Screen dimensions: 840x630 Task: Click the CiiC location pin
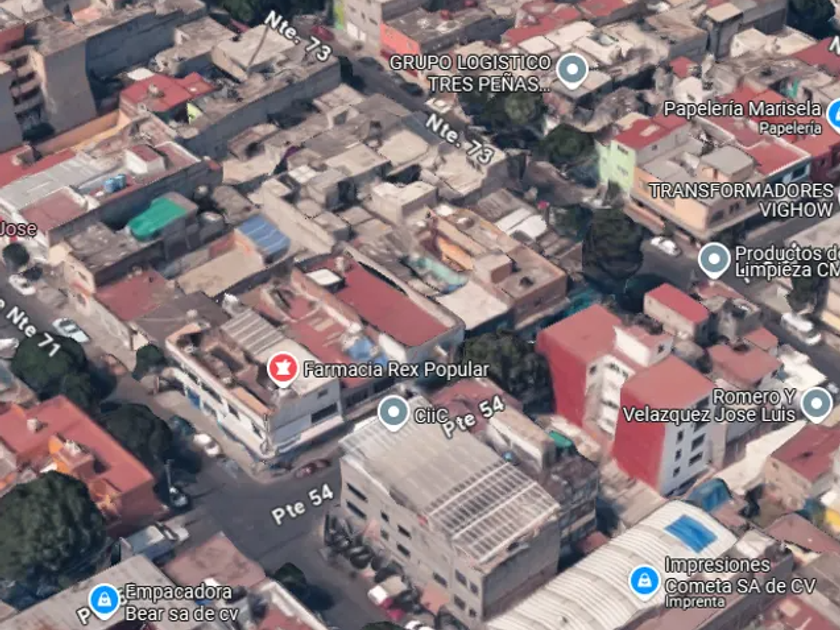(x=394, y=413)
